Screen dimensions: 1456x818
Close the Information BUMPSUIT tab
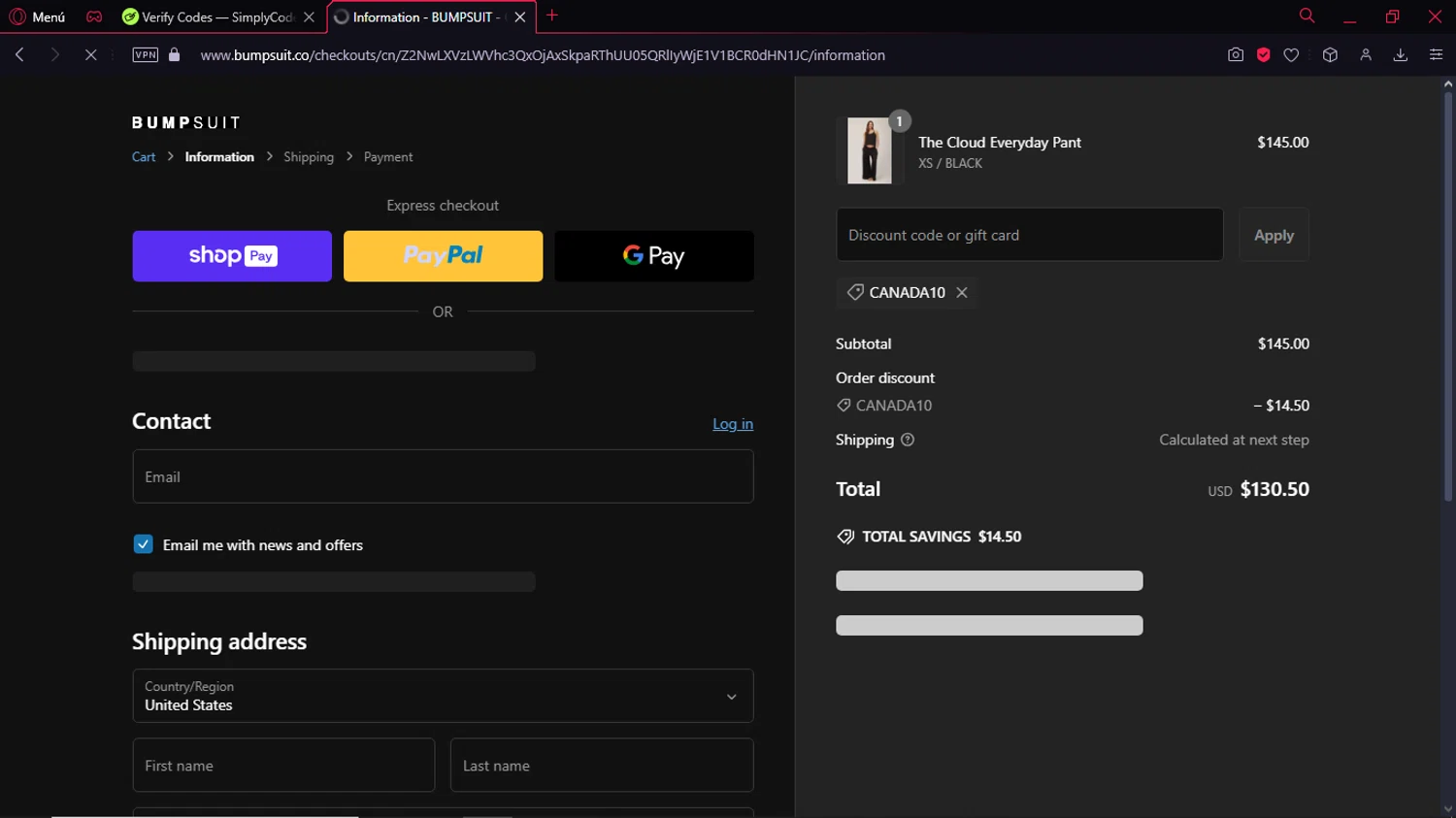(x=520, y=16)
